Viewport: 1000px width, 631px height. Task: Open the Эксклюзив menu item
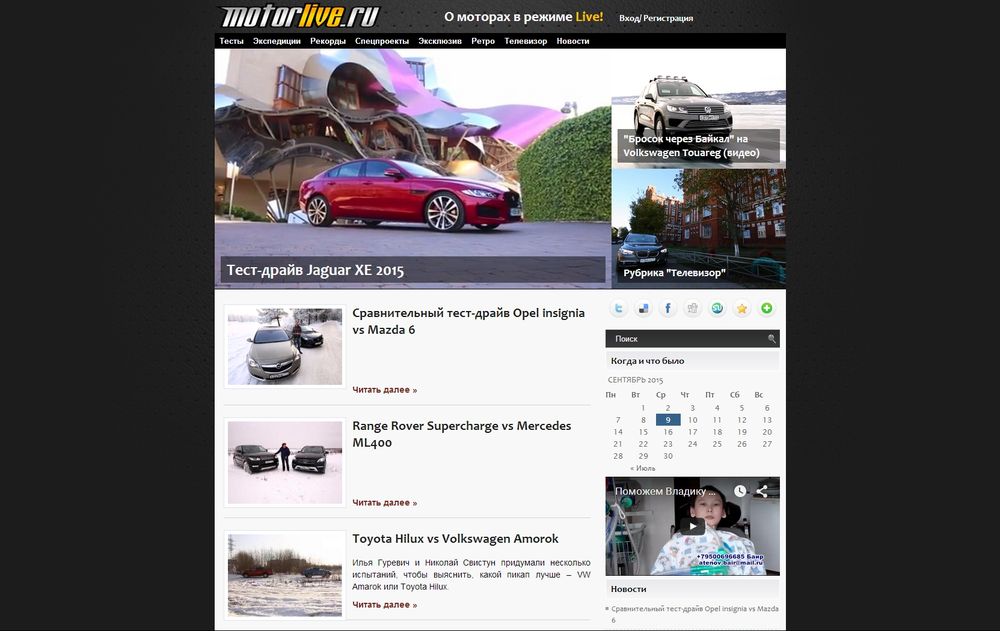pyautogui.click(x=440, y=41)
